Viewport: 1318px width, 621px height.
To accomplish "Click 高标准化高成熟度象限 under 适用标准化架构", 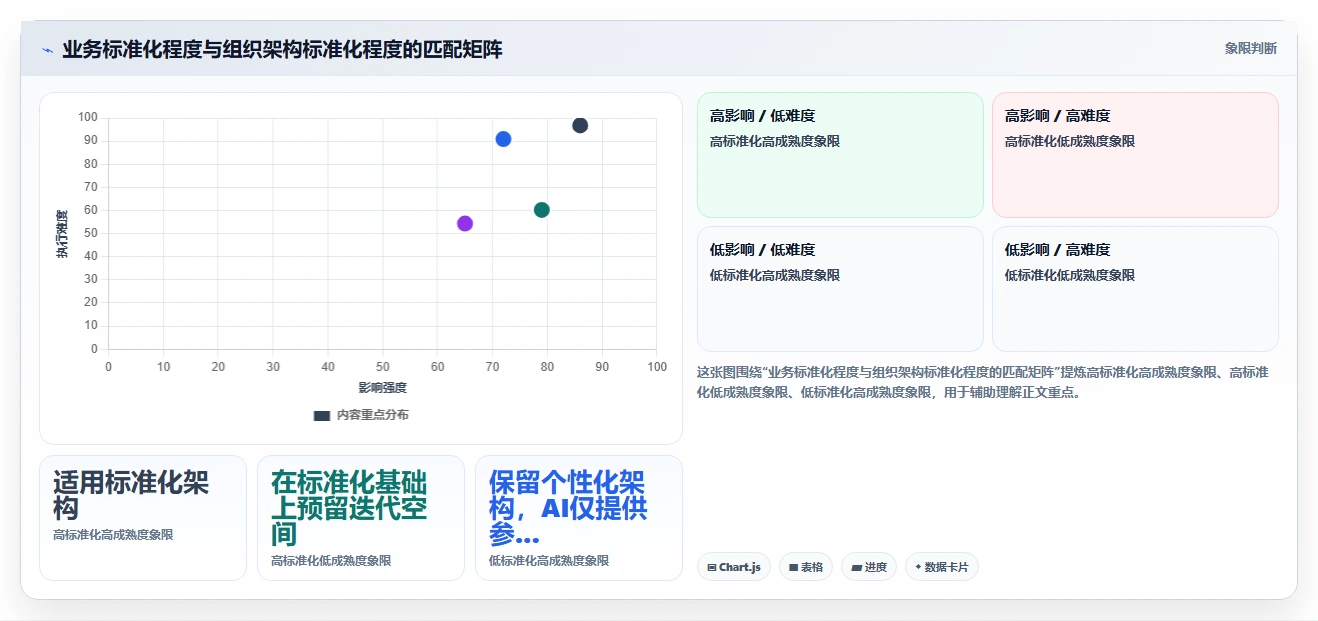I will click(113, 535).
